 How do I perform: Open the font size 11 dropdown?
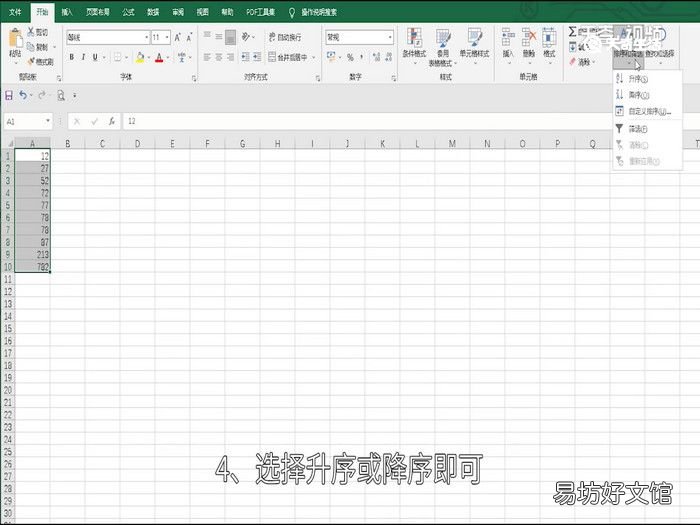tap(167, 38)
